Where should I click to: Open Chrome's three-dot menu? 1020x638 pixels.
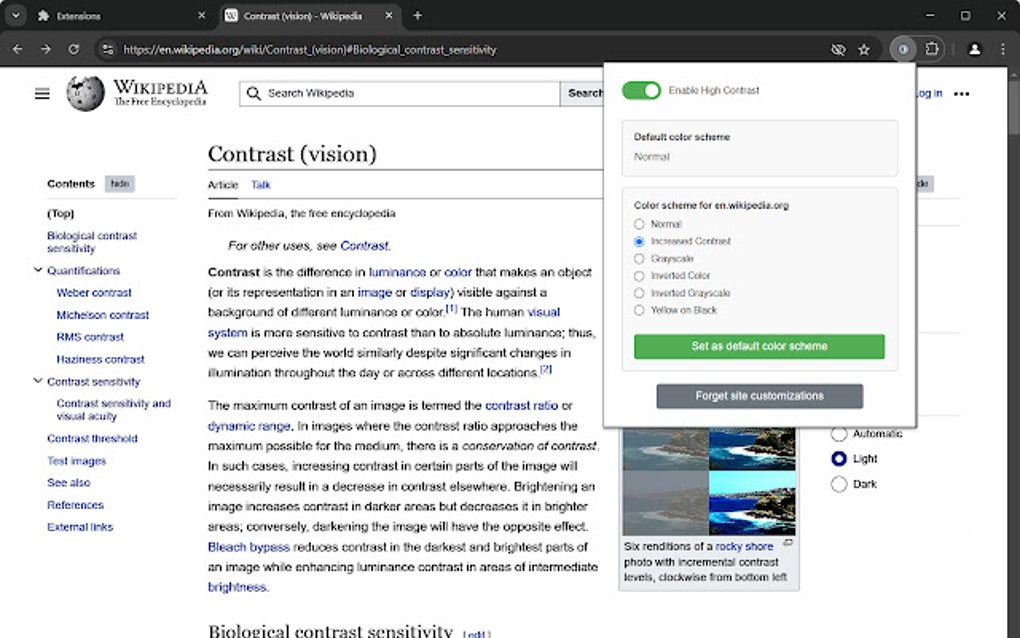point(1002,48)
